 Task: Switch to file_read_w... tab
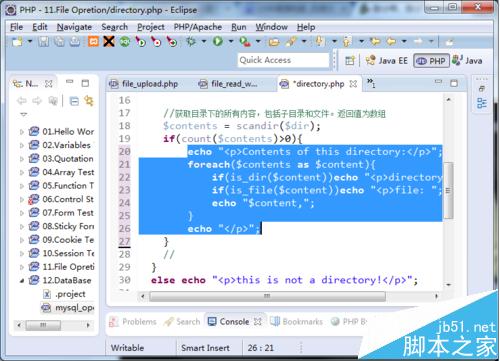228,84
